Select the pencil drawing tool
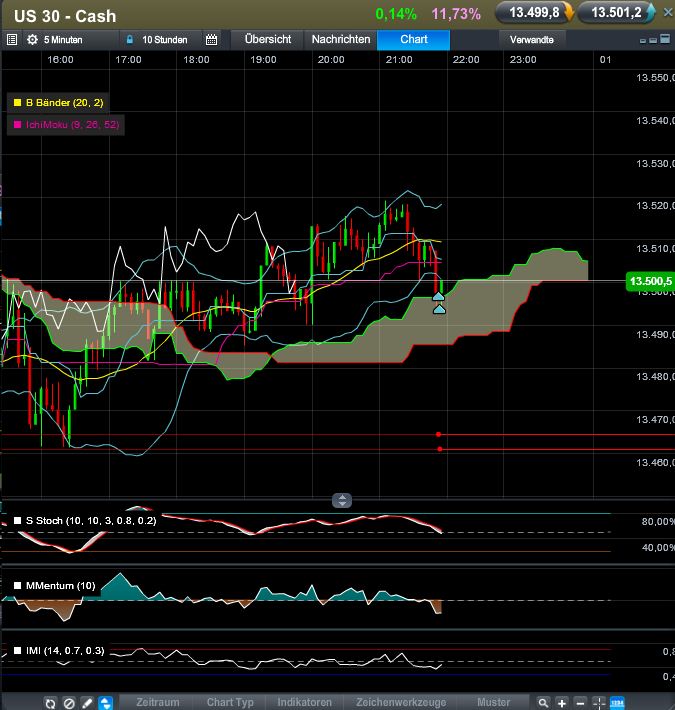Screen dimensions: 675x710 tap(87, 703)
